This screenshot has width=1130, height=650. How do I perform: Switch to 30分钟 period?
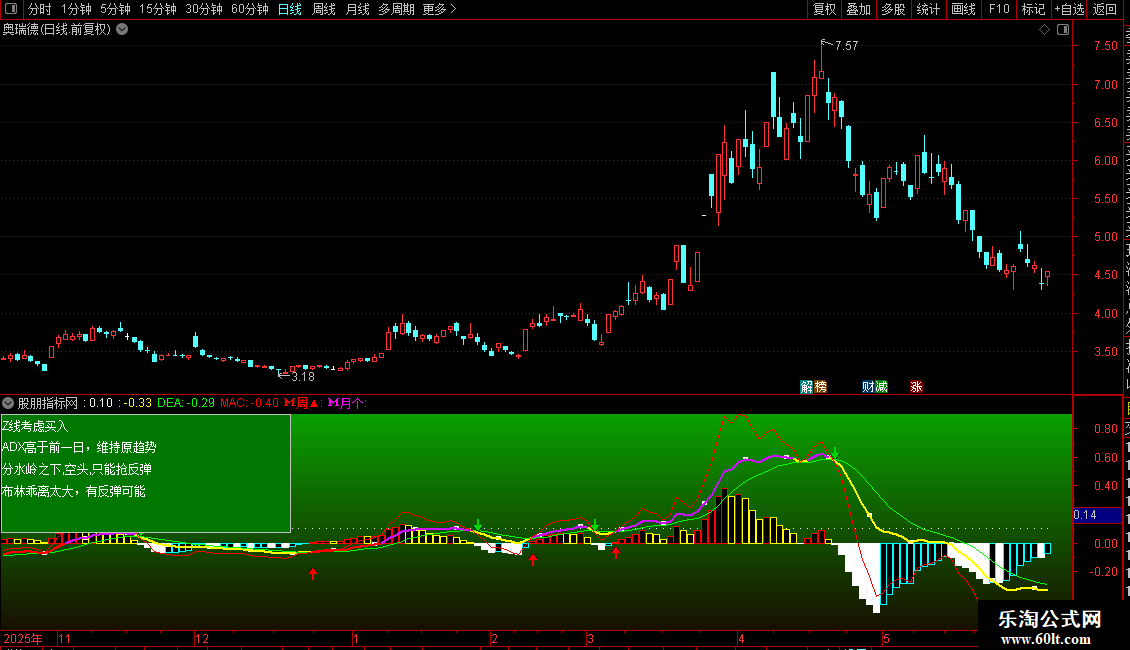204,9
